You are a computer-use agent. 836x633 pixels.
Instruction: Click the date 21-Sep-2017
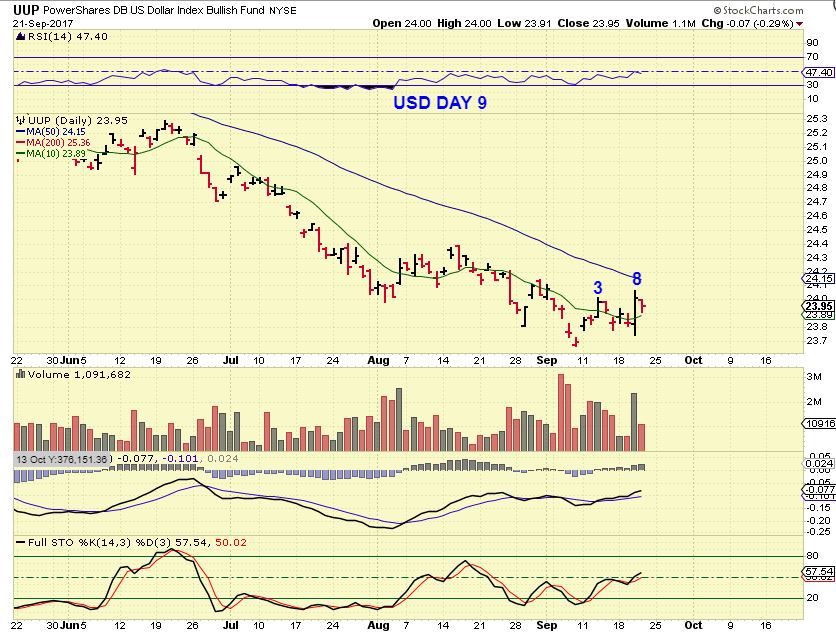[x=43, y=23]
